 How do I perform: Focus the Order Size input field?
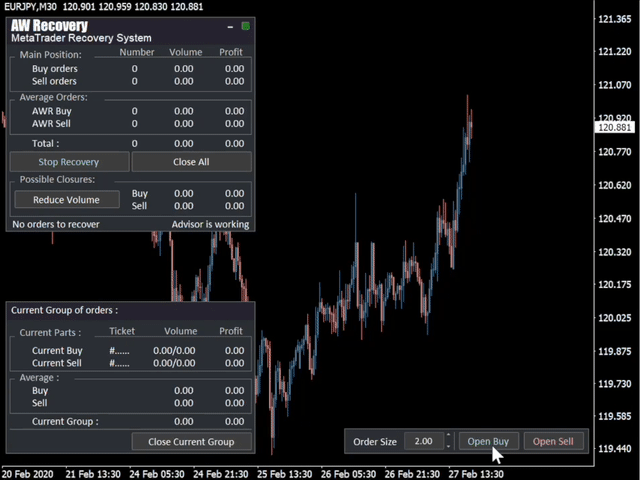click(422, 441)
